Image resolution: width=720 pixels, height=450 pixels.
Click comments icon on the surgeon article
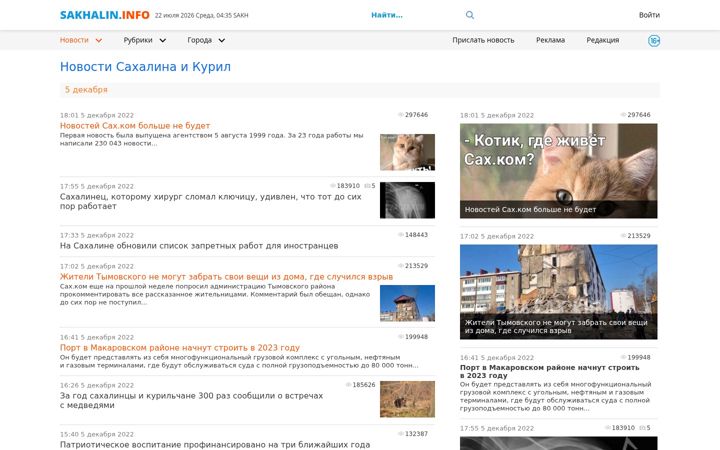367,186
